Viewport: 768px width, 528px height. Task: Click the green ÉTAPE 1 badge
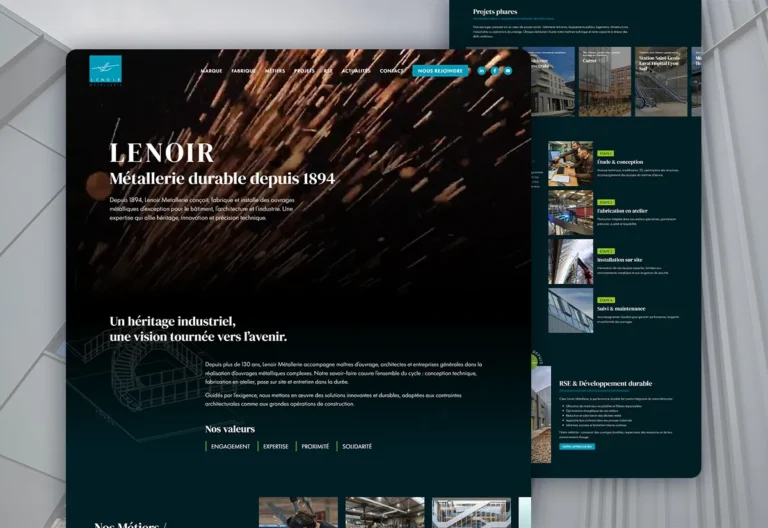click(605, 153)
